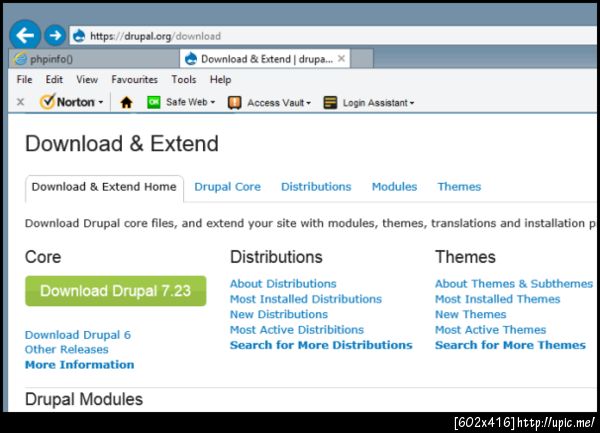
Task: Click the Norton toolbar home icon
Action: point(126,103)
